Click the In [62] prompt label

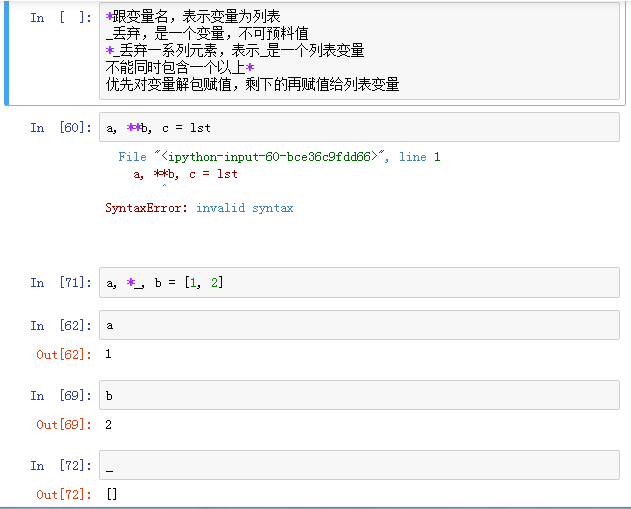coord(61,325)
